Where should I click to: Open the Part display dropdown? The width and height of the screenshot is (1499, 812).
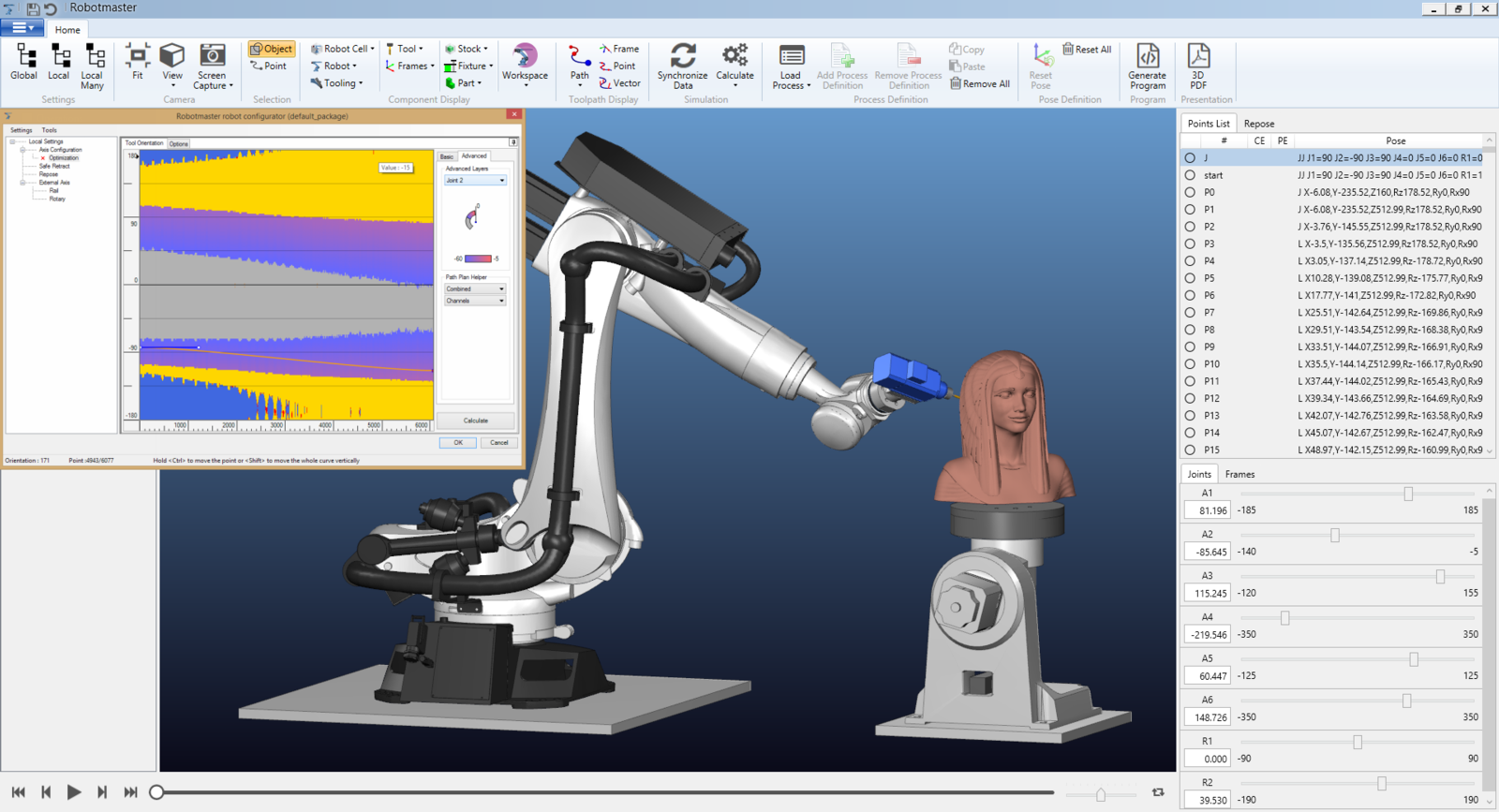click(x=464, y=83)
